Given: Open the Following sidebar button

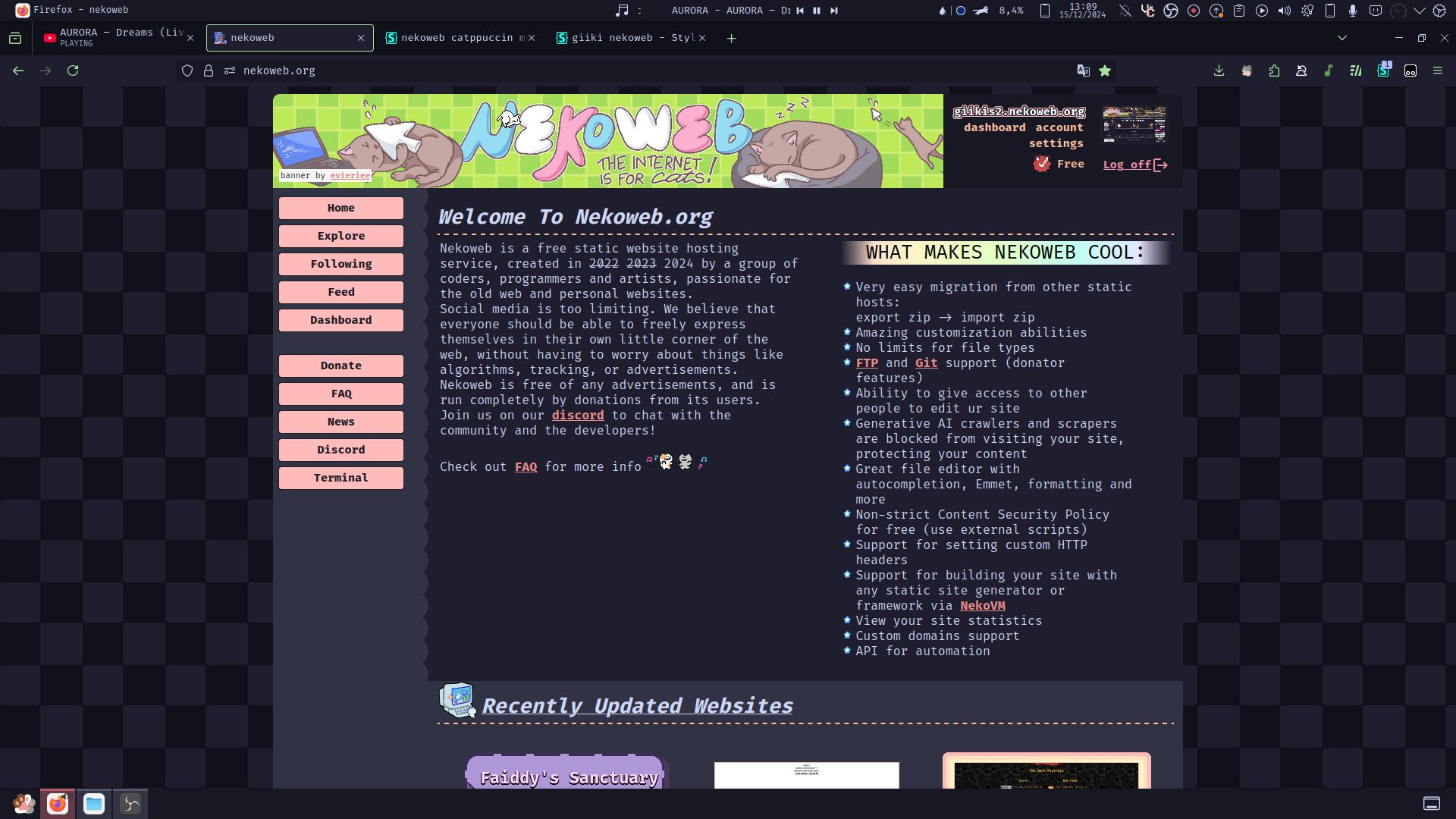Looking at the screenshot, I should [x=341, y=264].
